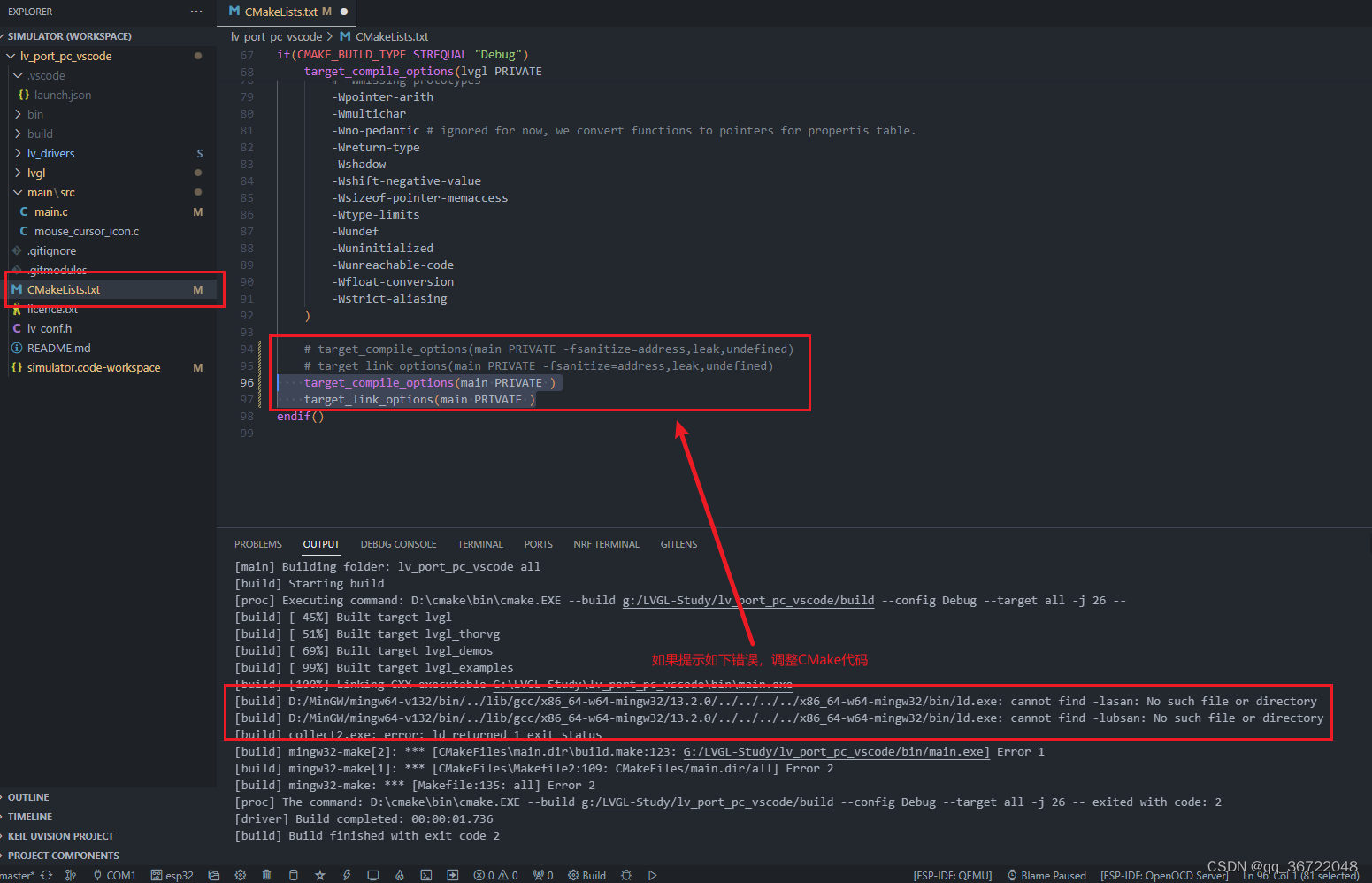1372x883 pixels.
Task: Click master branch name in status bar
Action: pos(17,875)
